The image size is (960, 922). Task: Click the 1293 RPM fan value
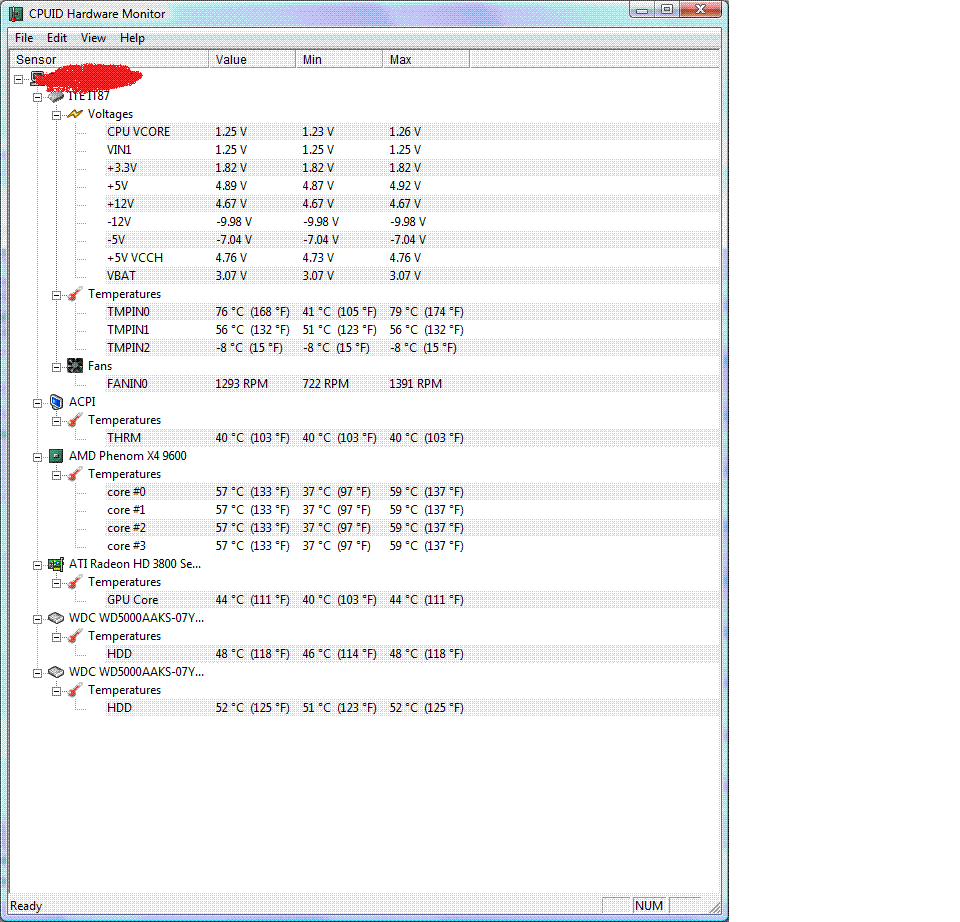pos(241,384)
